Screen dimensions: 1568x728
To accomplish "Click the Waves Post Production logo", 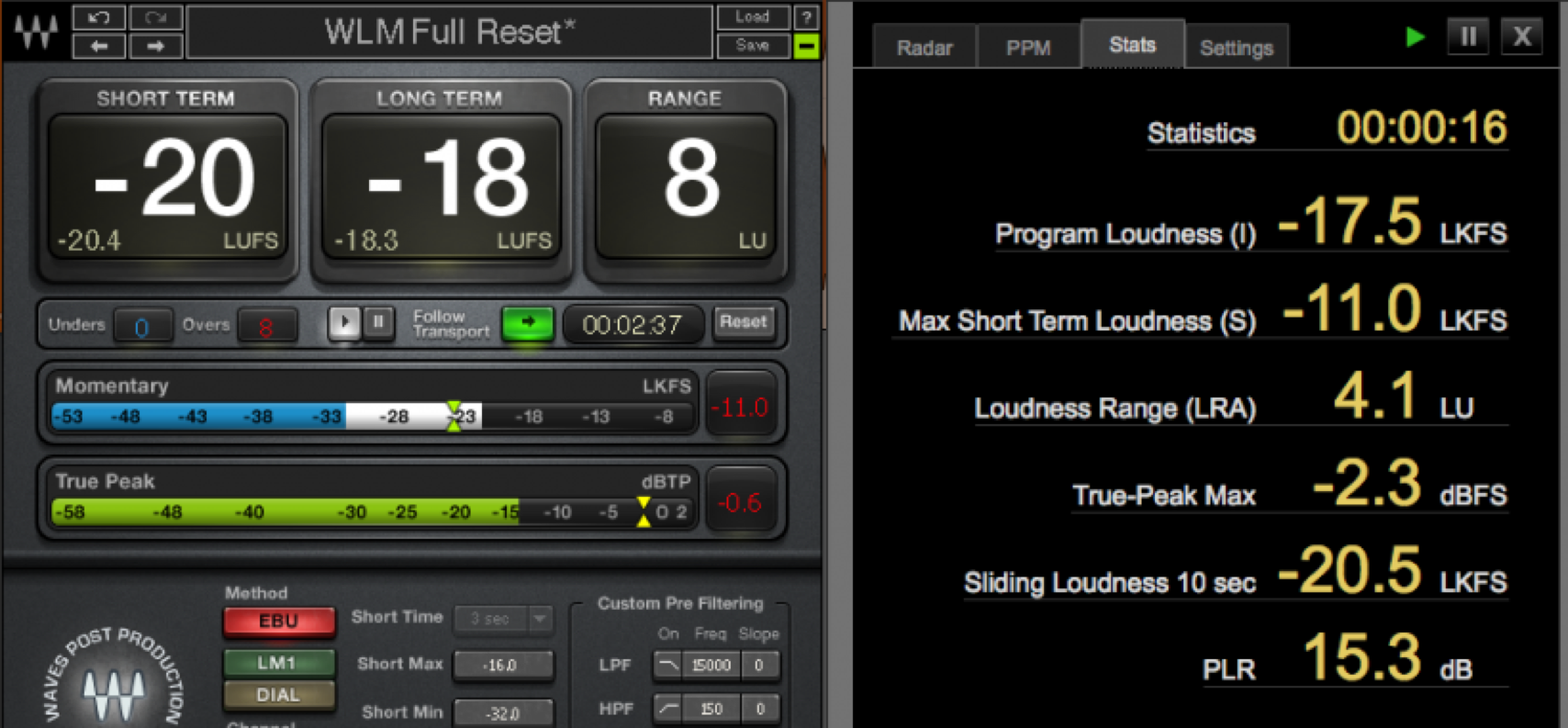I will click(114, 679).
